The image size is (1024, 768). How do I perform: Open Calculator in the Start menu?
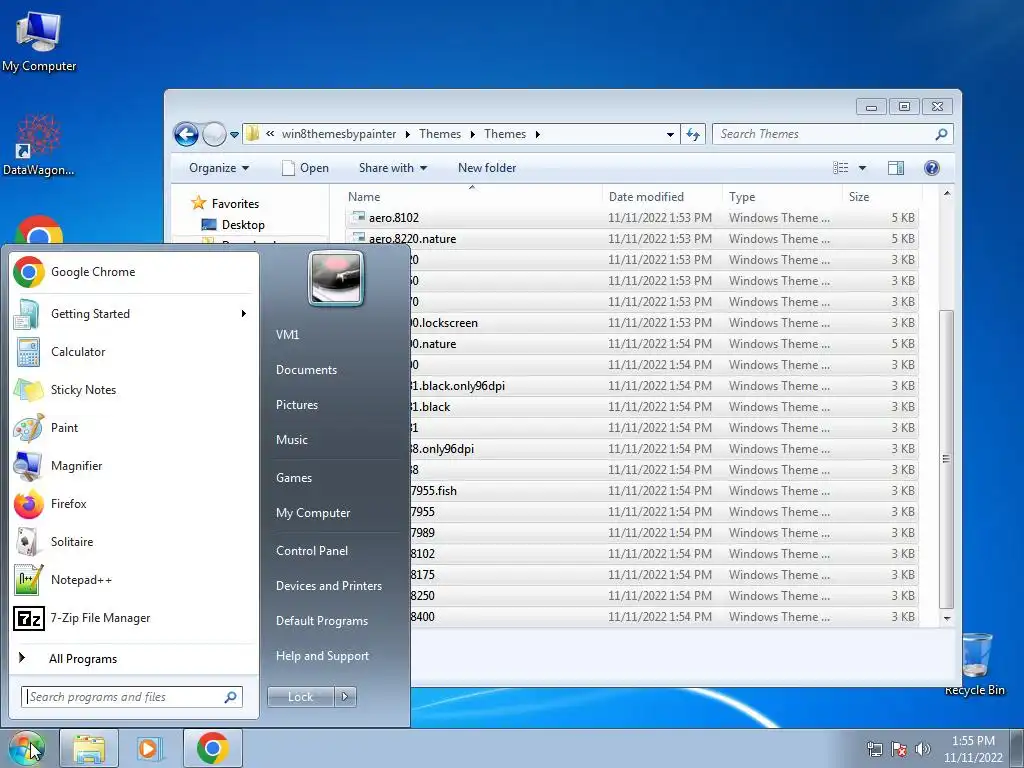click(x=134, y=351)
